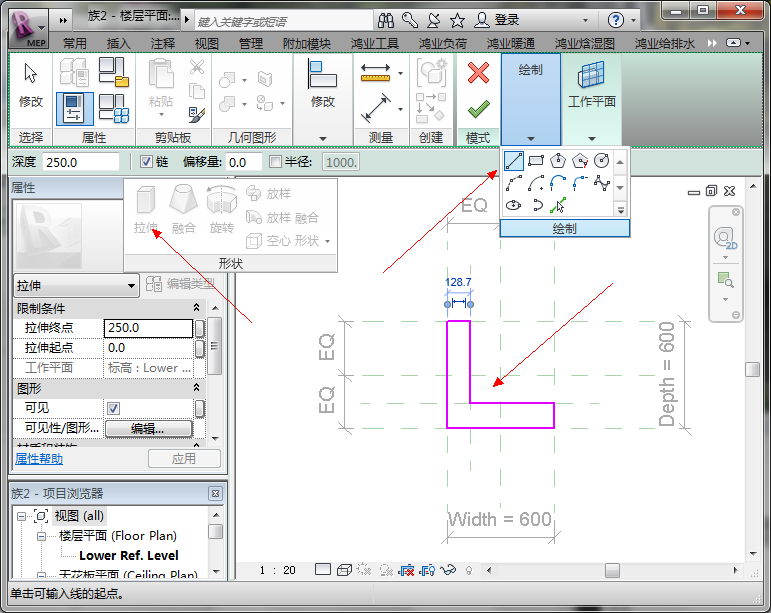This screenshot has width=771, height=613.
Task: Select the Inscribed Polygon draw tool
Action: (x=558, y=161)
